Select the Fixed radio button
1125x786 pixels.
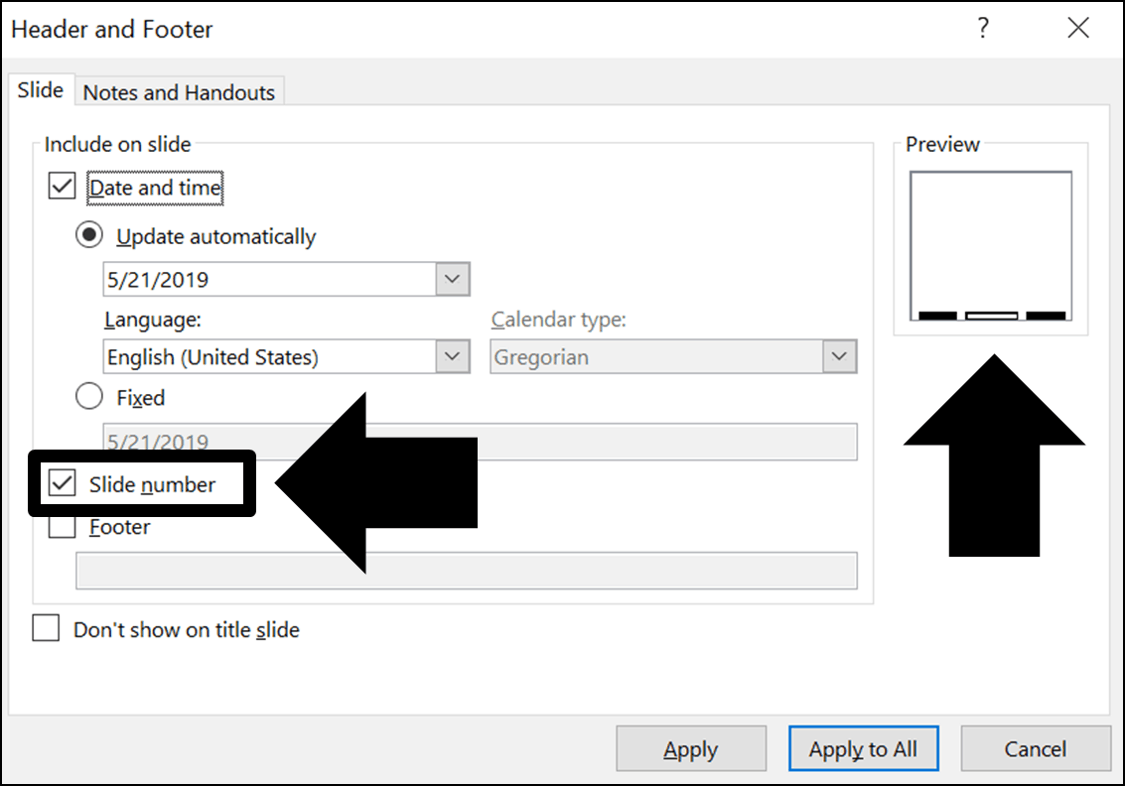coord(89,396)
